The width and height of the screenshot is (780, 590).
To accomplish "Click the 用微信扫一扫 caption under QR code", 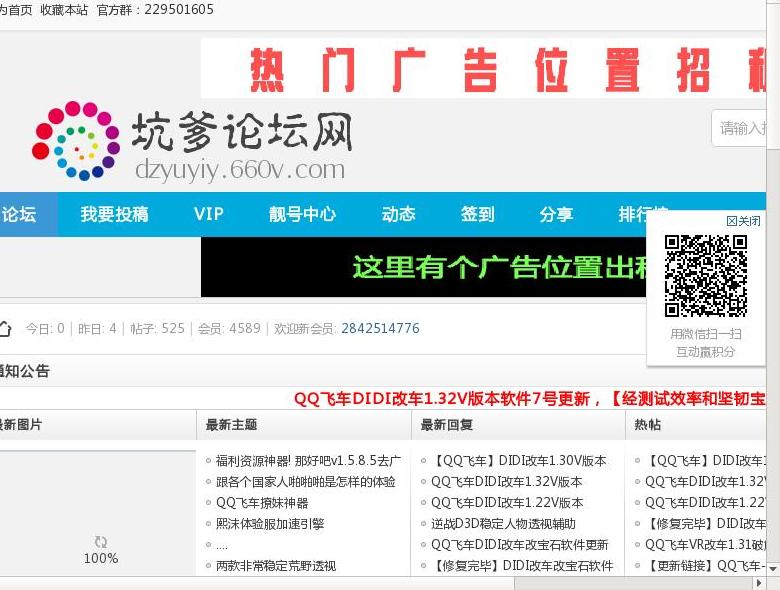I will coord(706,334).
